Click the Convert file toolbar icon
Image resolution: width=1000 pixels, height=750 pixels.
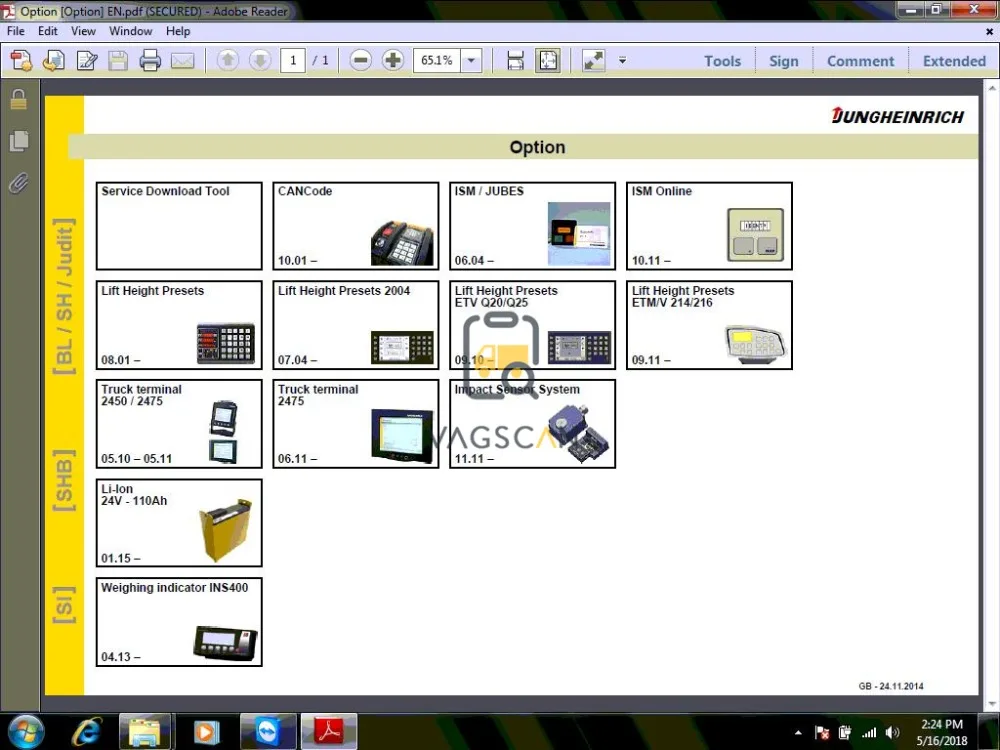click(x=54, y=61)
